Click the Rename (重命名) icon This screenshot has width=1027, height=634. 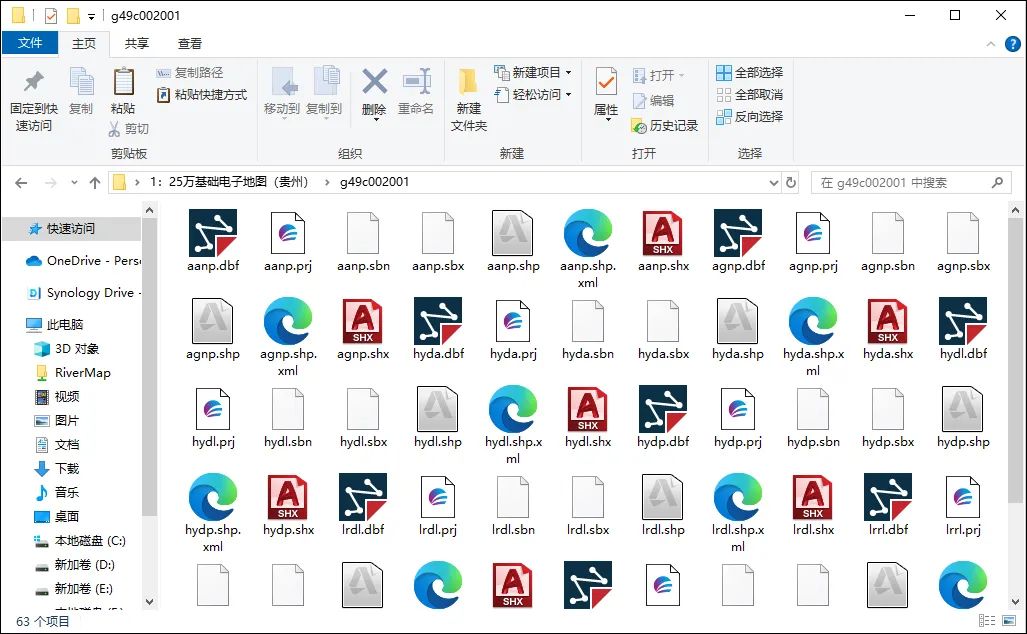pyautogui.click(x=417, y=82)
